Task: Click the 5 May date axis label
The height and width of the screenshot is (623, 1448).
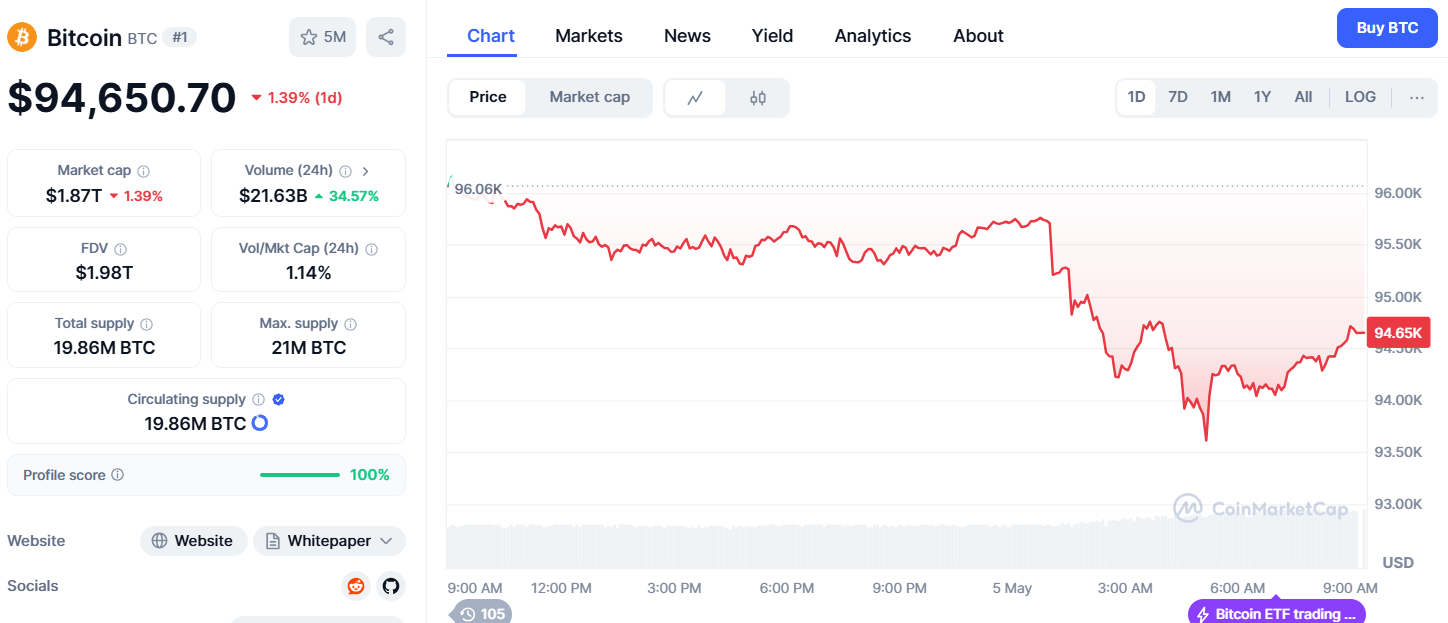Action: point(1012,588)
